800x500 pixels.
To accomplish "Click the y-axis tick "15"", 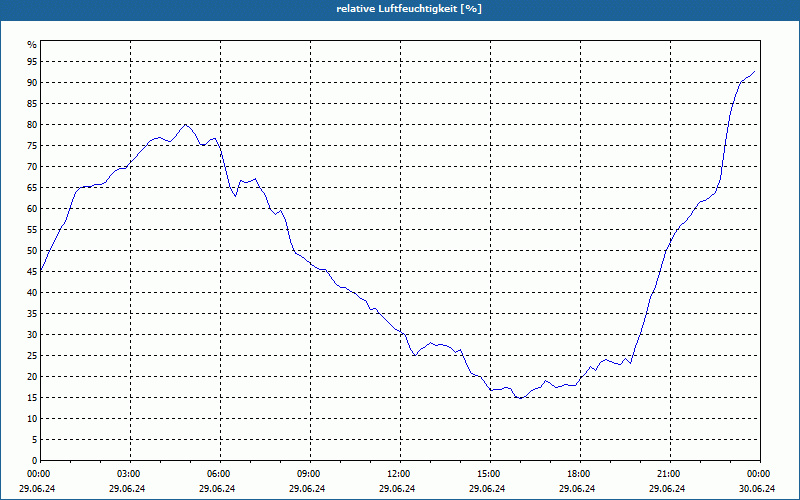I will (x=32, y=397).
